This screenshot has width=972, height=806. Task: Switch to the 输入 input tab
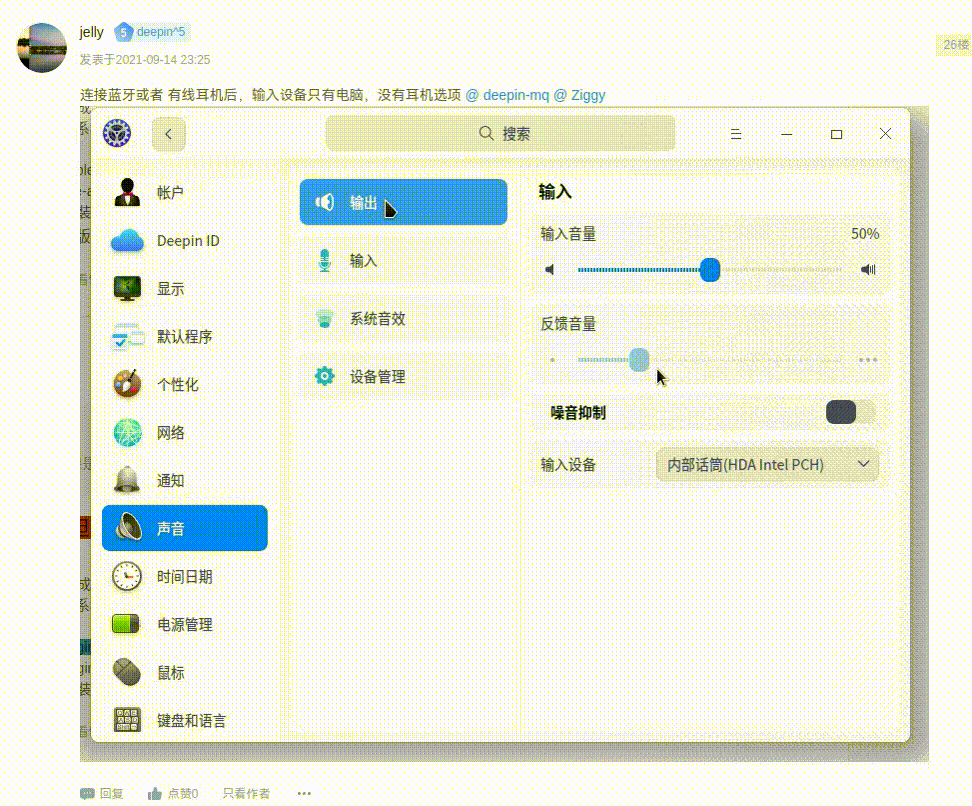click(x=404, y=260)
